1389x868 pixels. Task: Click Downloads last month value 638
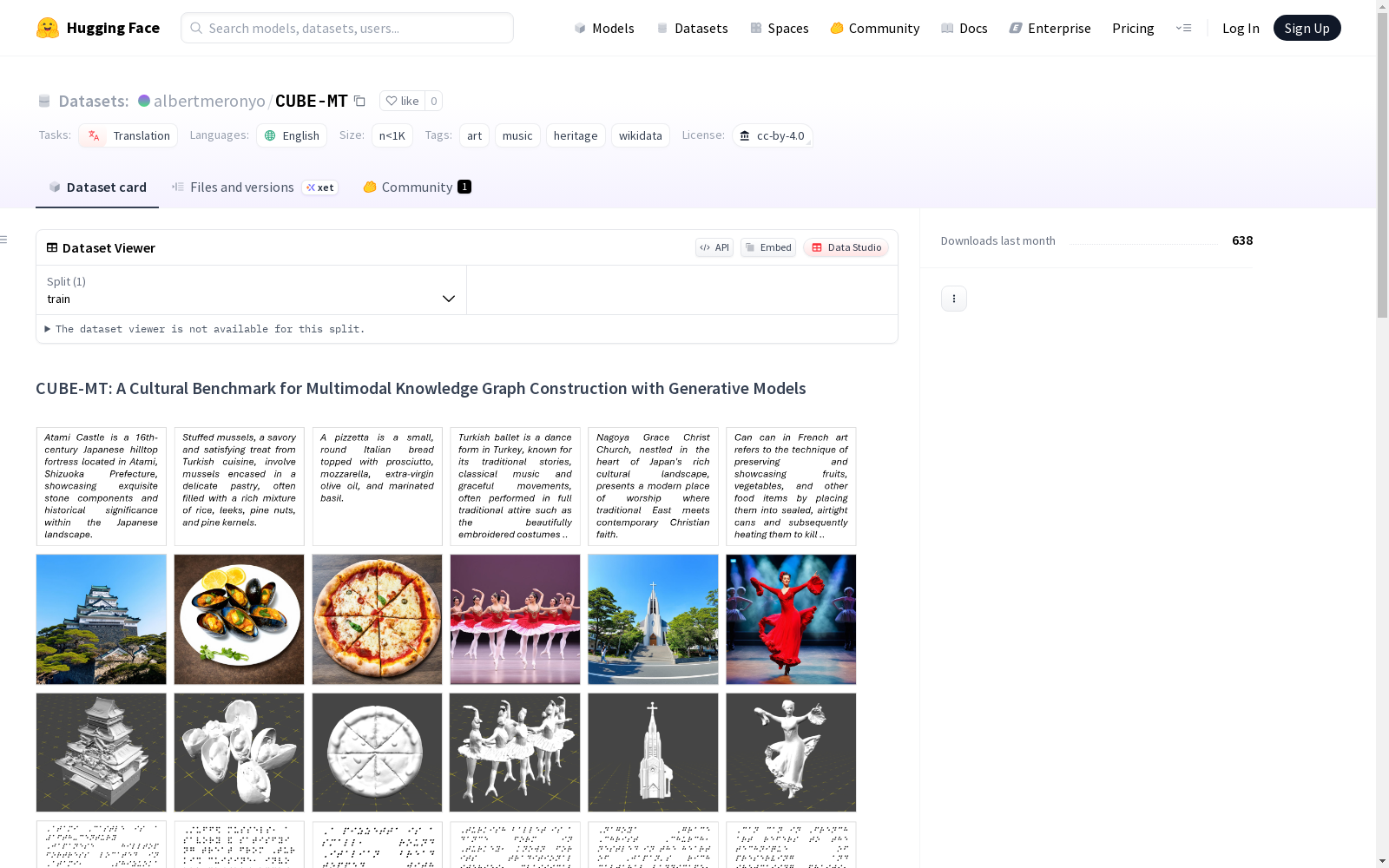1242,240
